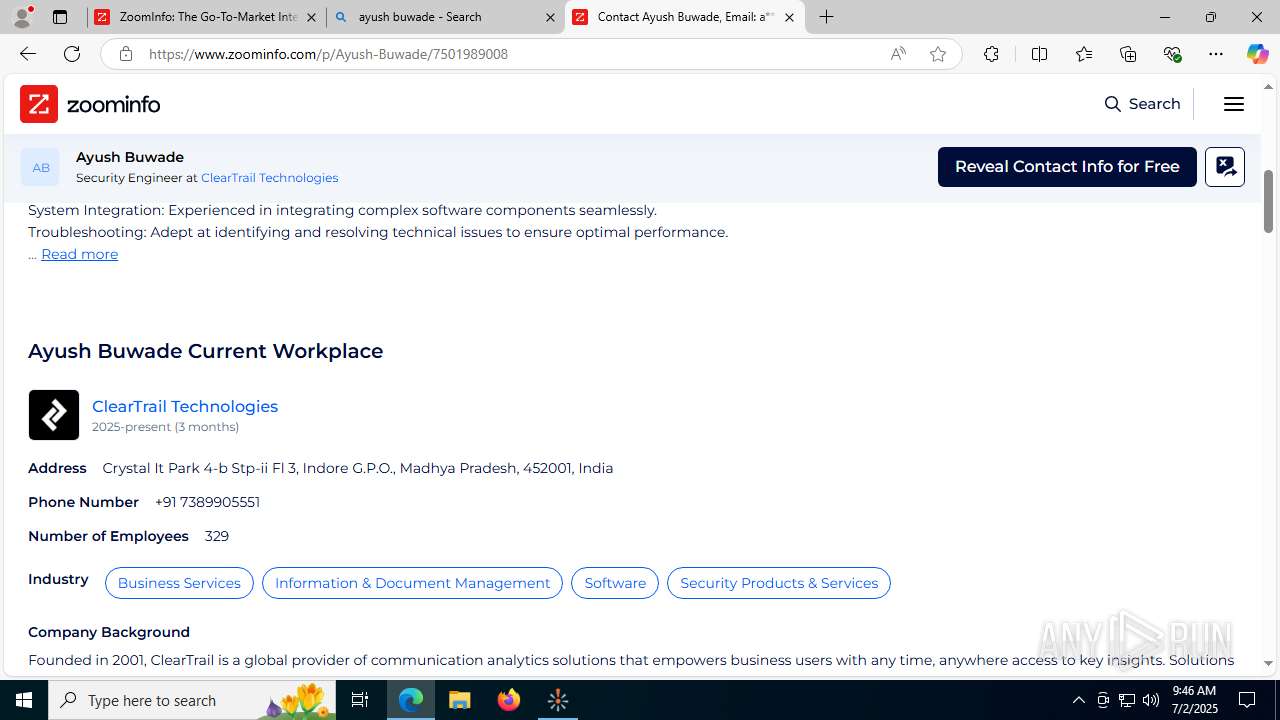This screenshot has height=720, width=1280.
Task: Click the employee count 329
Action: (x=217, y=536)
